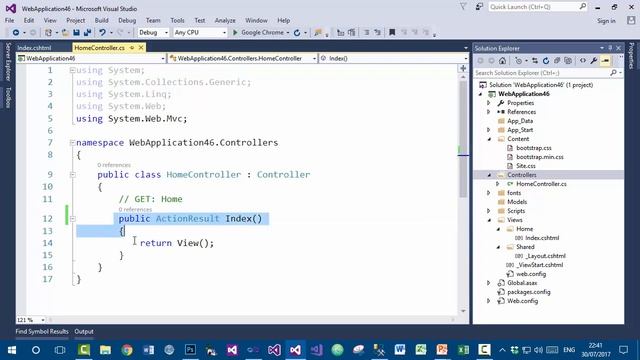Screen dimensions: 640x360
Task: Click Solution Explorer Refresh icon
Action: 546,61
